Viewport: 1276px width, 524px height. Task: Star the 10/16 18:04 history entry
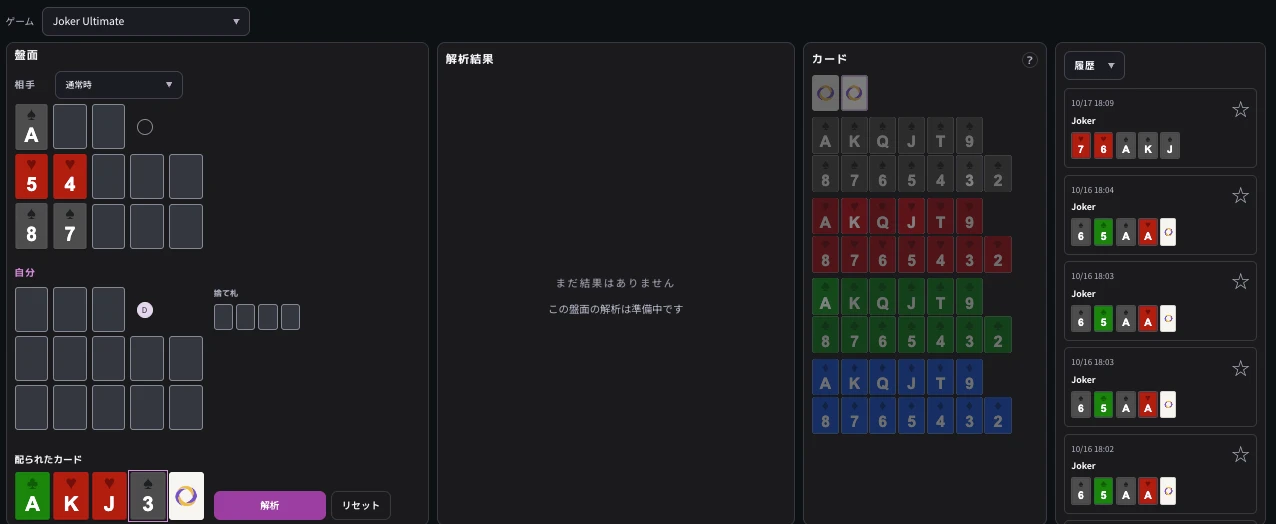(x=1240, y=195)
